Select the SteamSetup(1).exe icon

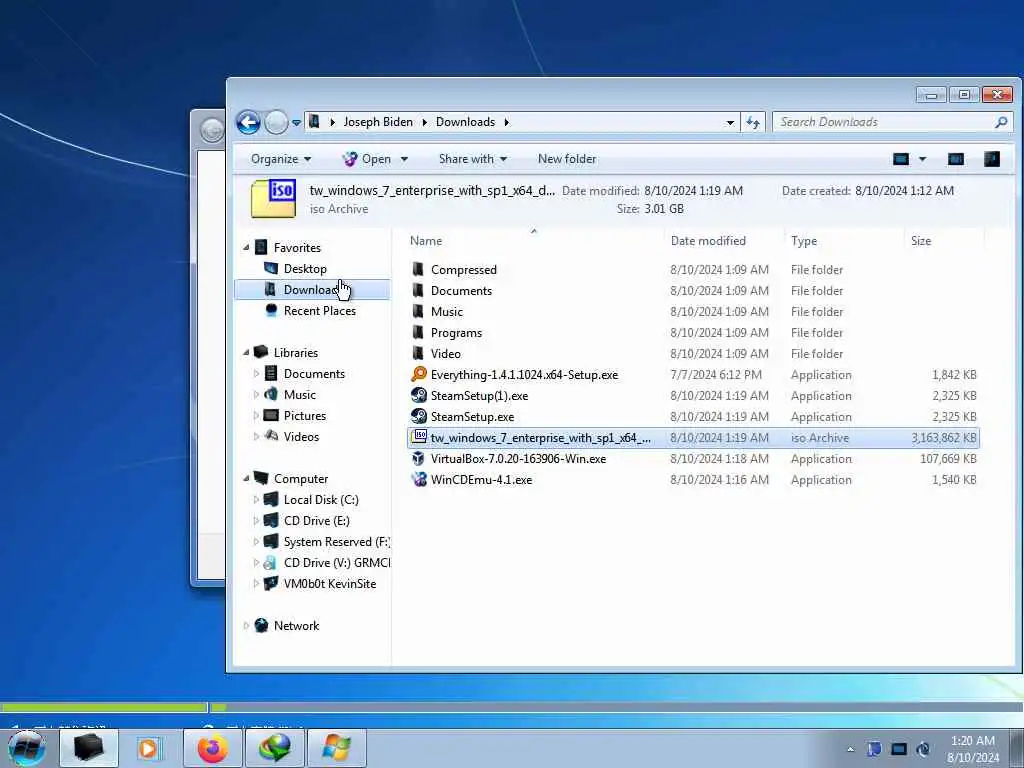(419, 395)
